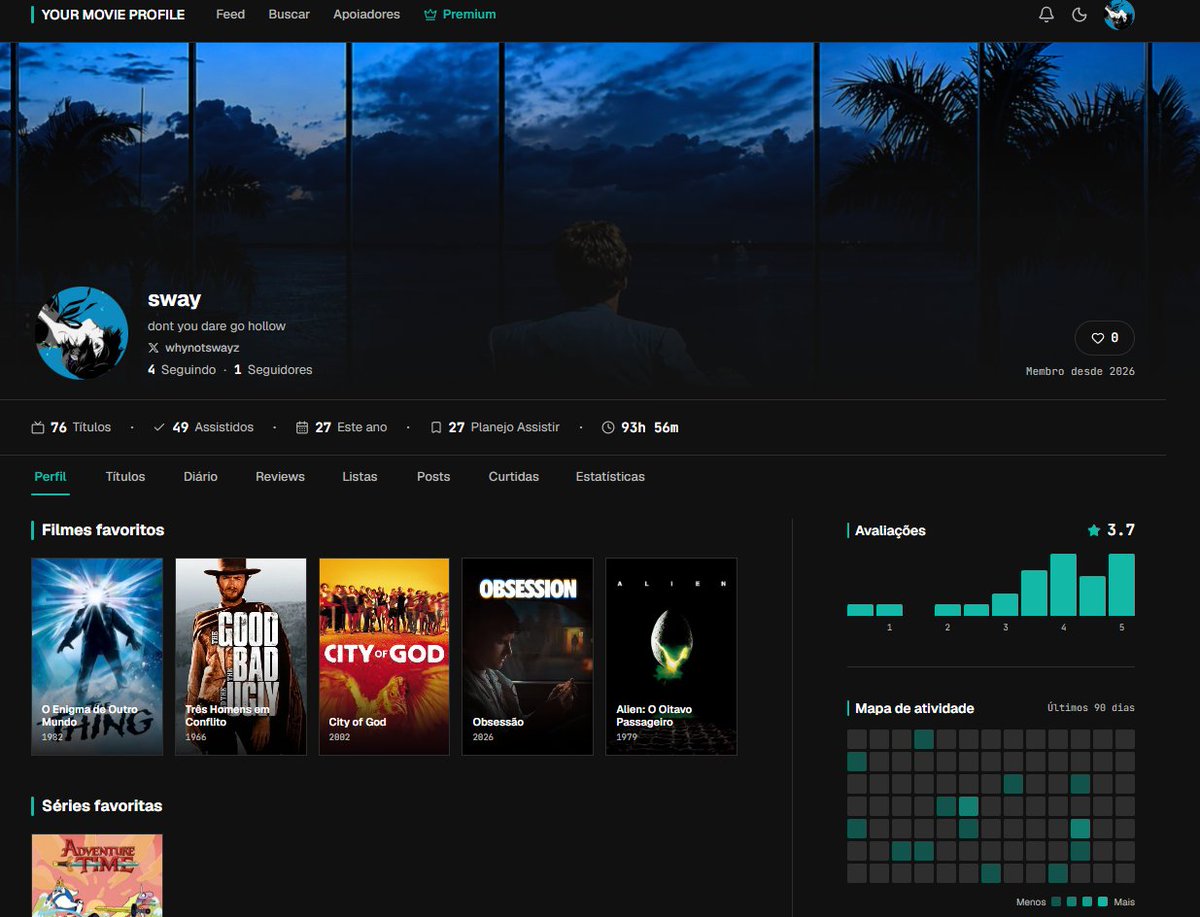Click the checkmark icon beside 49 Assistidos

click(x=159, y=427)
